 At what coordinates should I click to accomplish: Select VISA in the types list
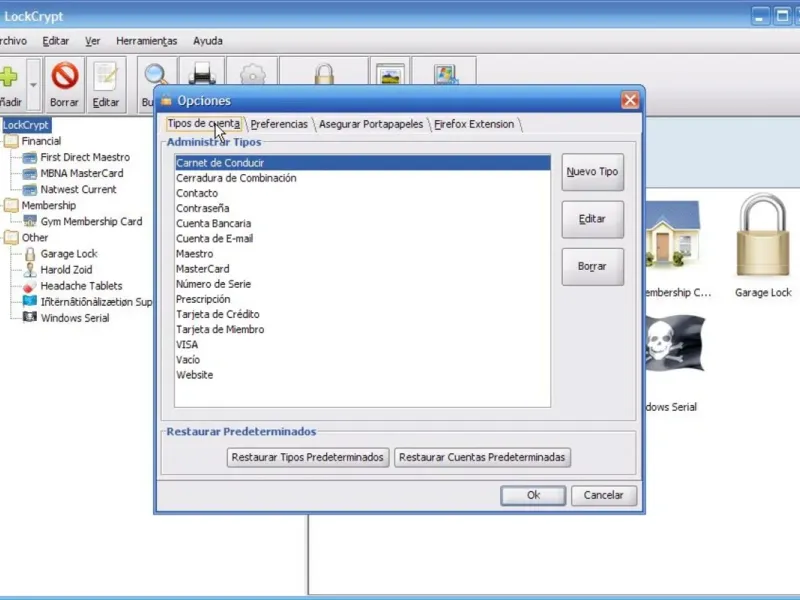point(362,345)
